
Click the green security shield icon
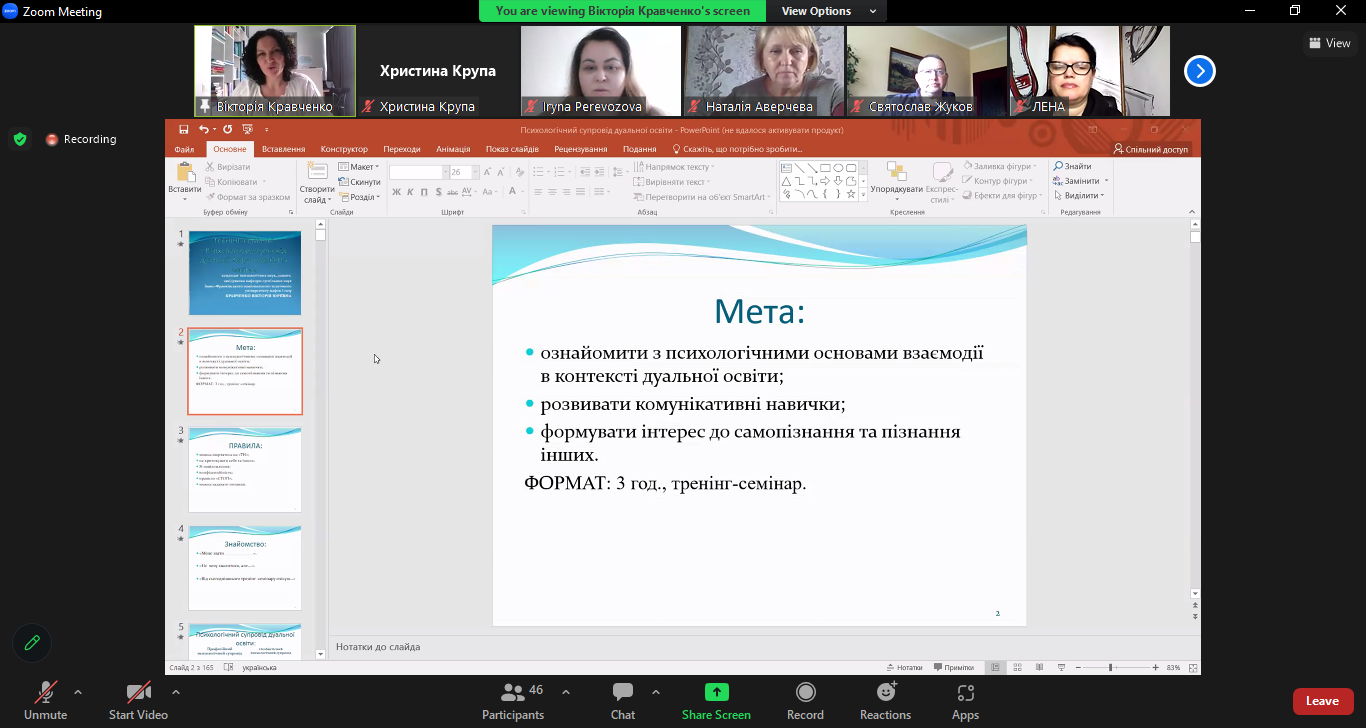click(x=20, y=139)
